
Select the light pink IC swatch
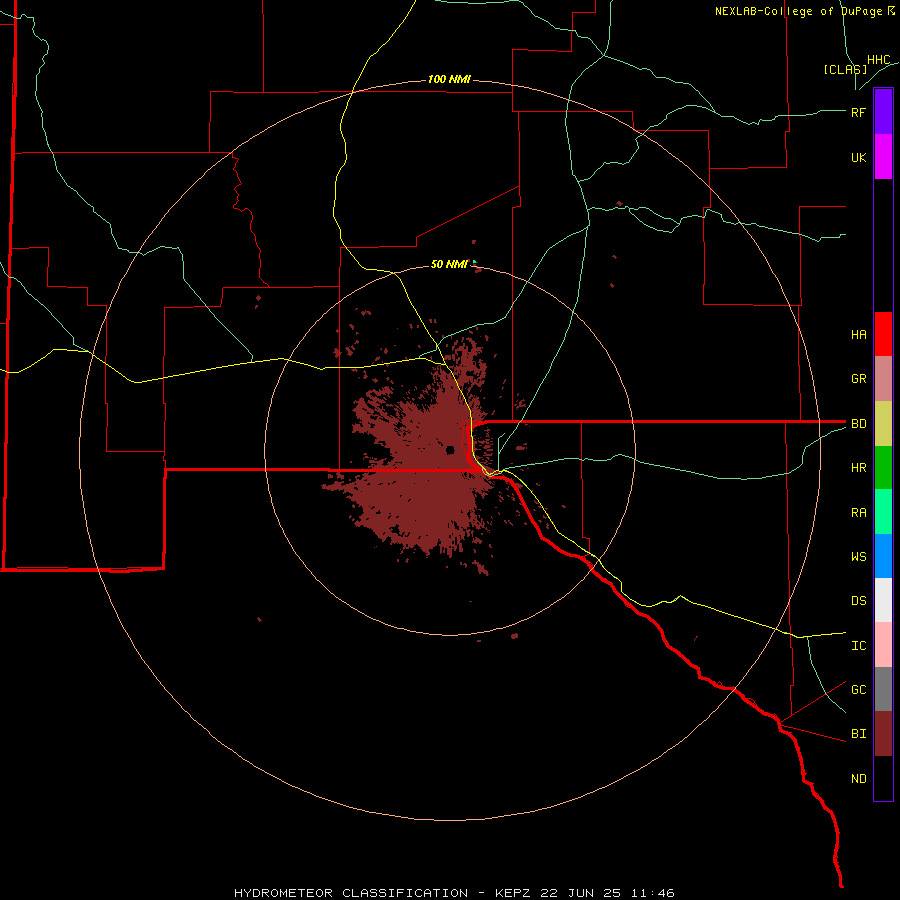[x=883, y=645]
